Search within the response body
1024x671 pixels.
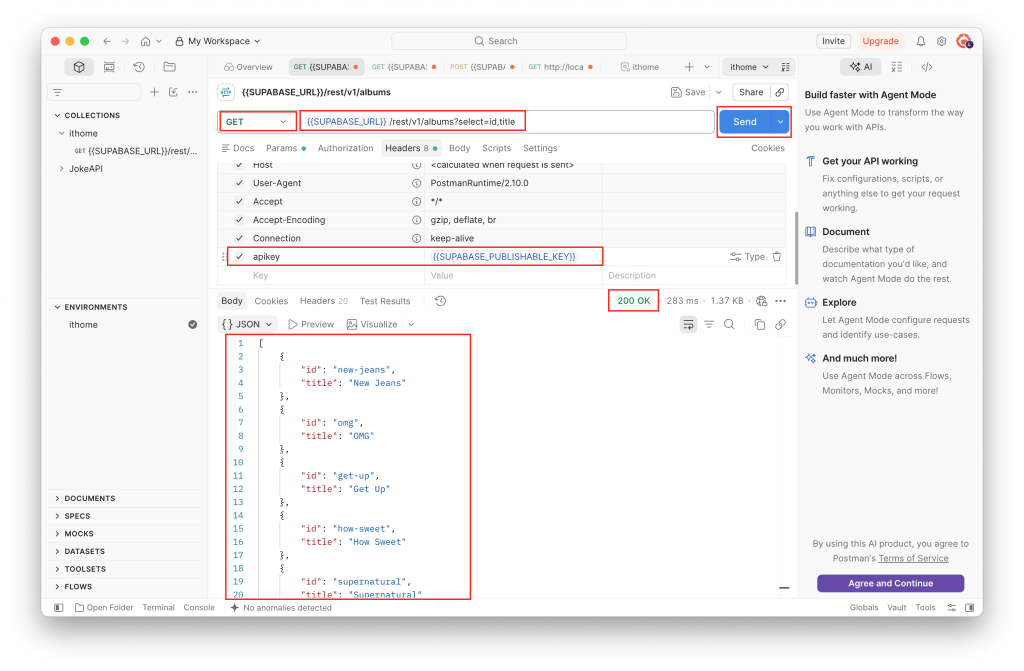pos(729,324)
